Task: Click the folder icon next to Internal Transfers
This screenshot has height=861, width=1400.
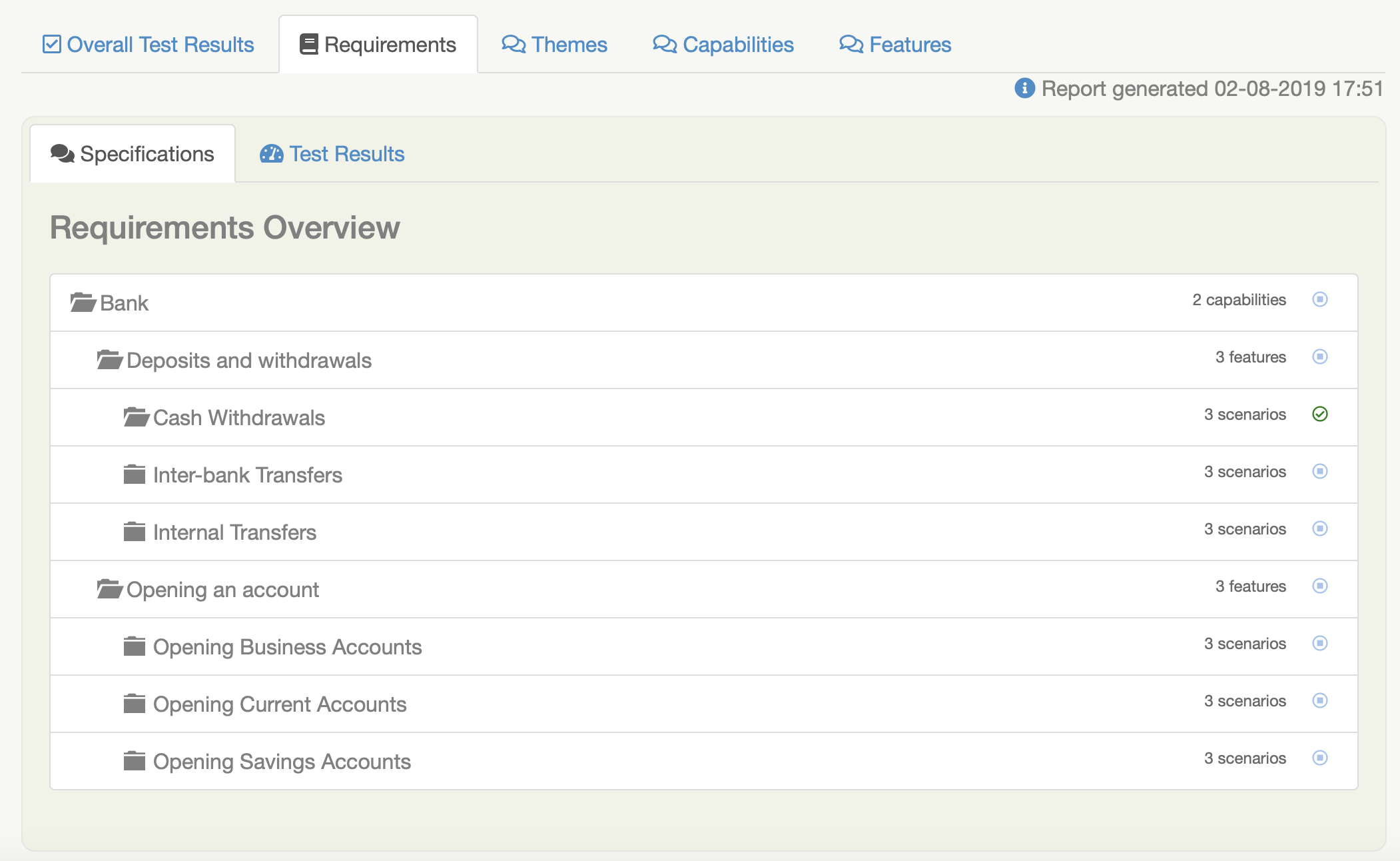Action: click(x=135, y=532)
